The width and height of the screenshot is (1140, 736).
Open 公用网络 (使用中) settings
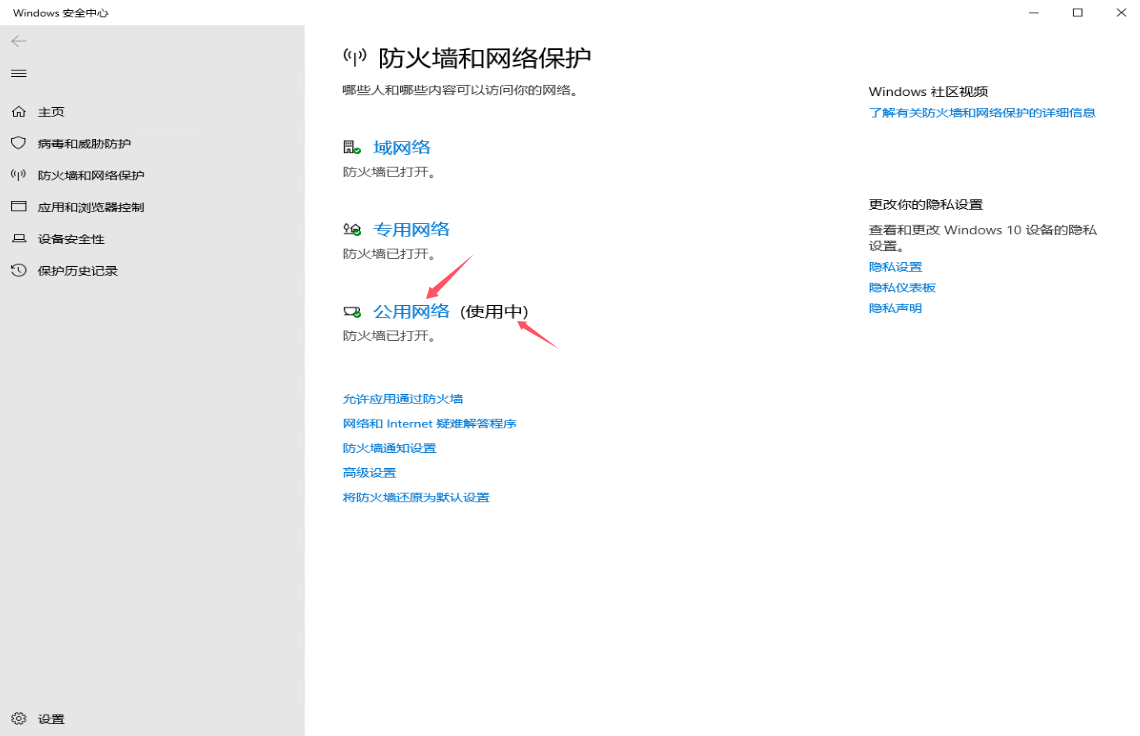click(413, 311)
